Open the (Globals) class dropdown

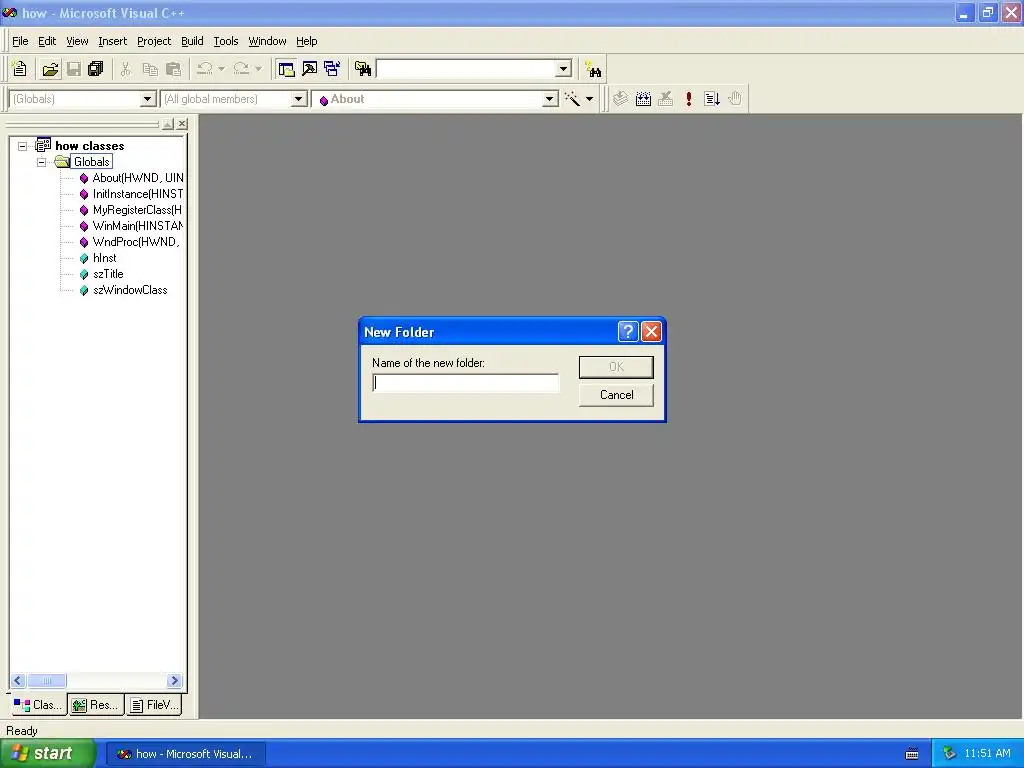148,99
